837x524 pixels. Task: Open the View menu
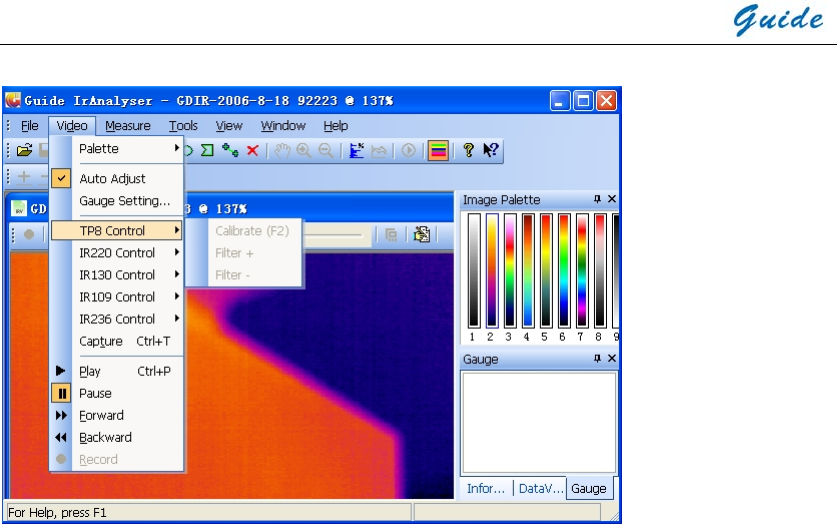pyautogui.click(x=229, y=126)
